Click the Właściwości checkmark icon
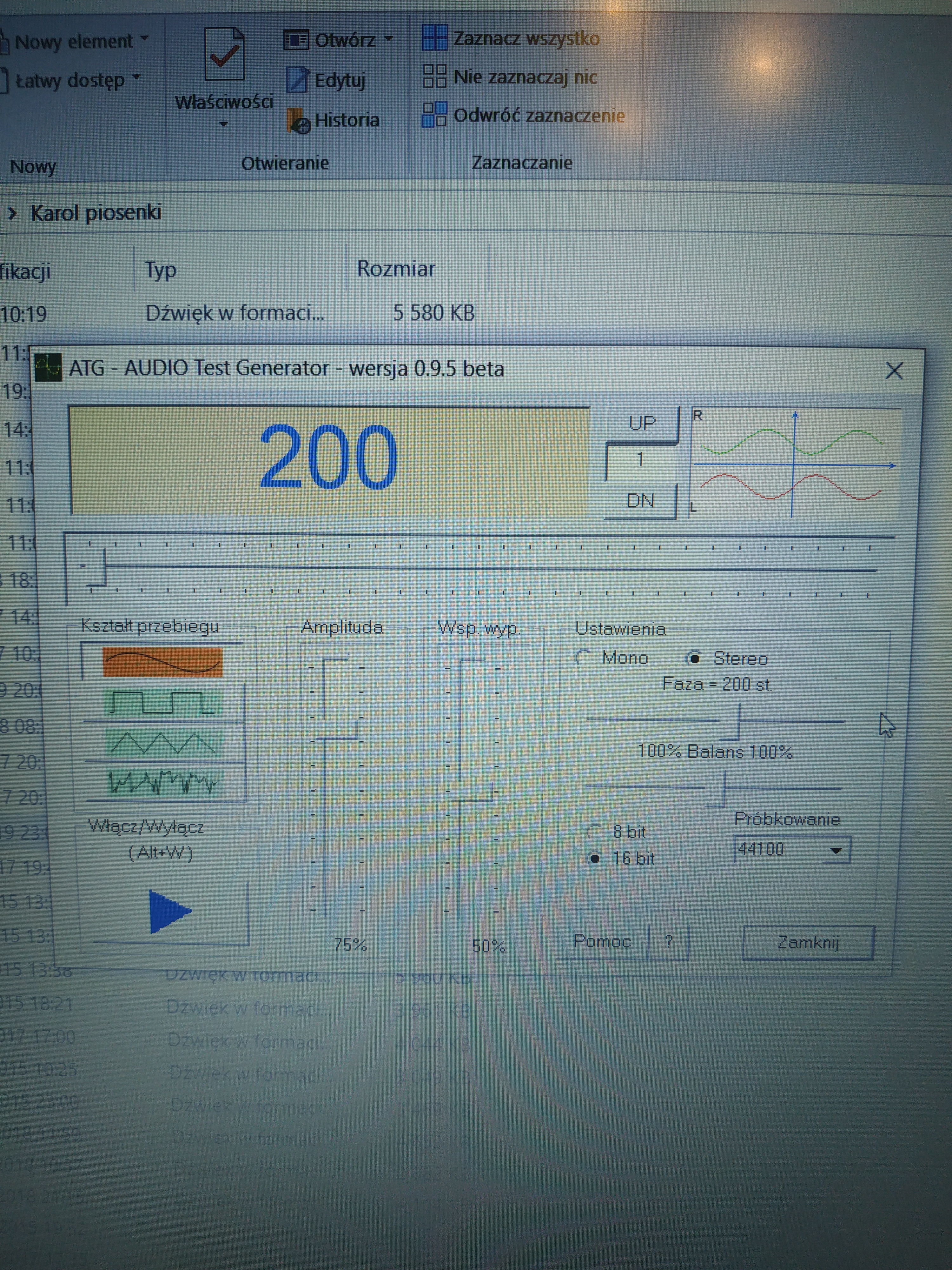The height and width of the screenshot is (1270, 952). point(224,55)
